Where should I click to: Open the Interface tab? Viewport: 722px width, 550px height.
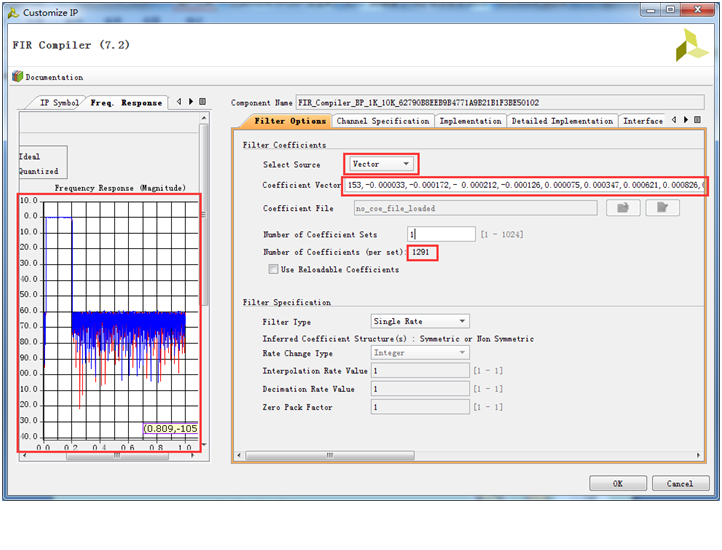[642, 121]
